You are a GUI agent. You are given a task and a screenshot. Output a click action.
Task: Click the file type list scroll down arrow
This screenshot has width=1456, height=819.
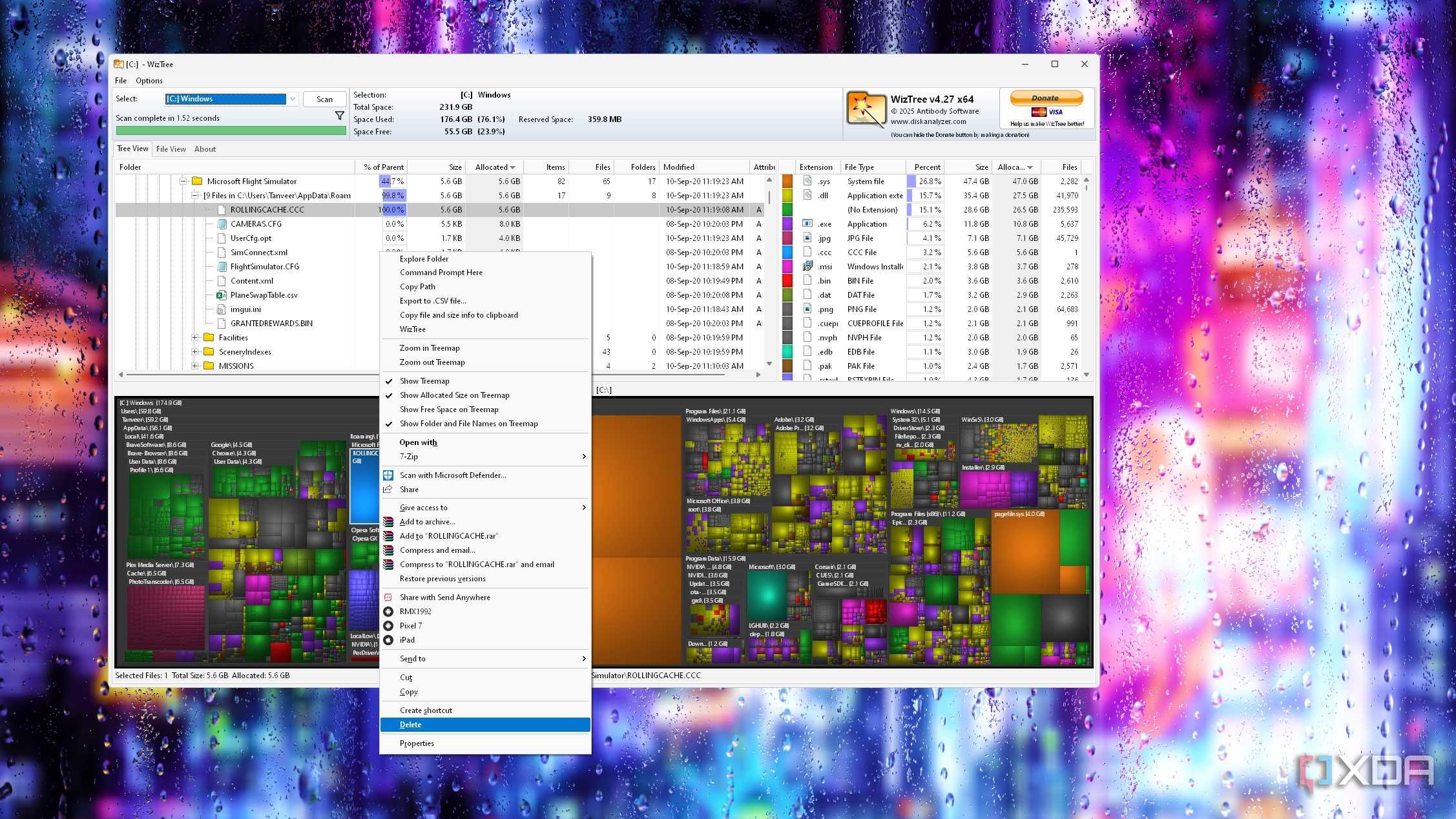[1087, 375]
